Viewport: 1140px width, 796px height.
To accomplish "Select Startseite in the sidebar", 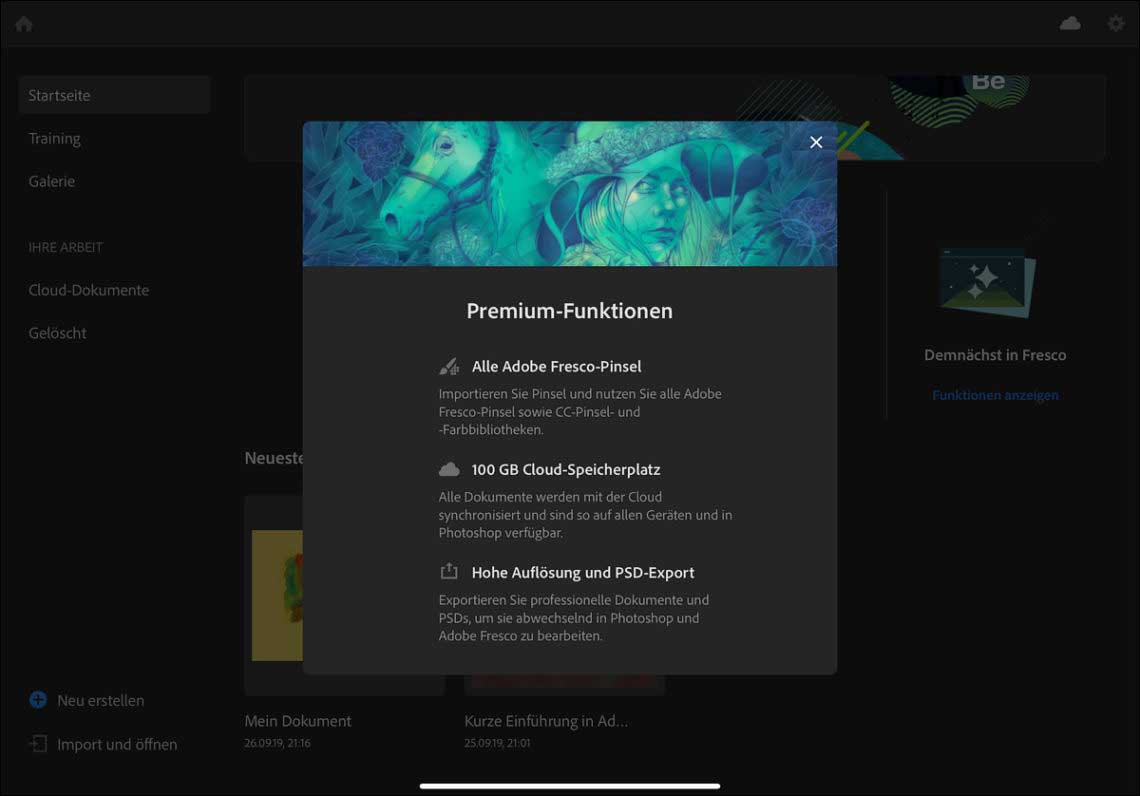I will click(x=115, y=95).
